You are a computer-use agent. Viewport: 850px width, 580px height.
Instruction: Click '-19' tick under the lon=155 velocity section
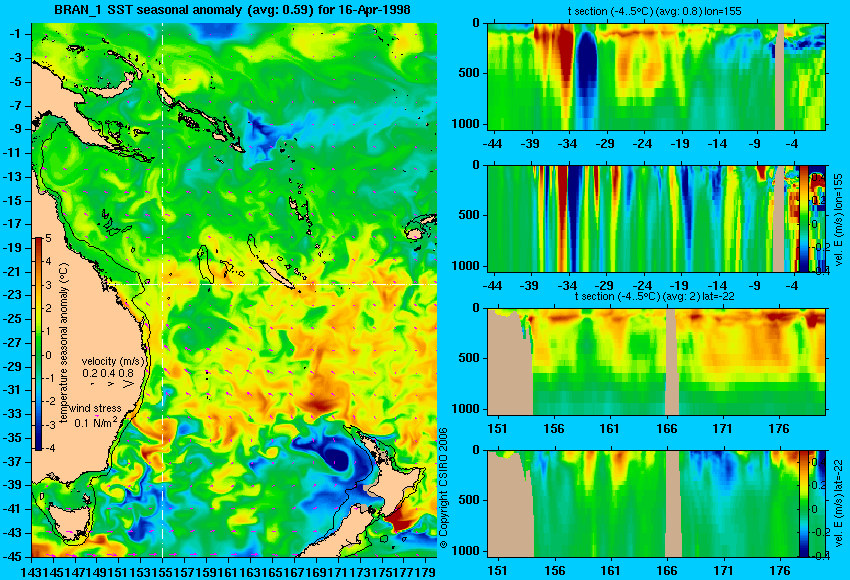679,286
